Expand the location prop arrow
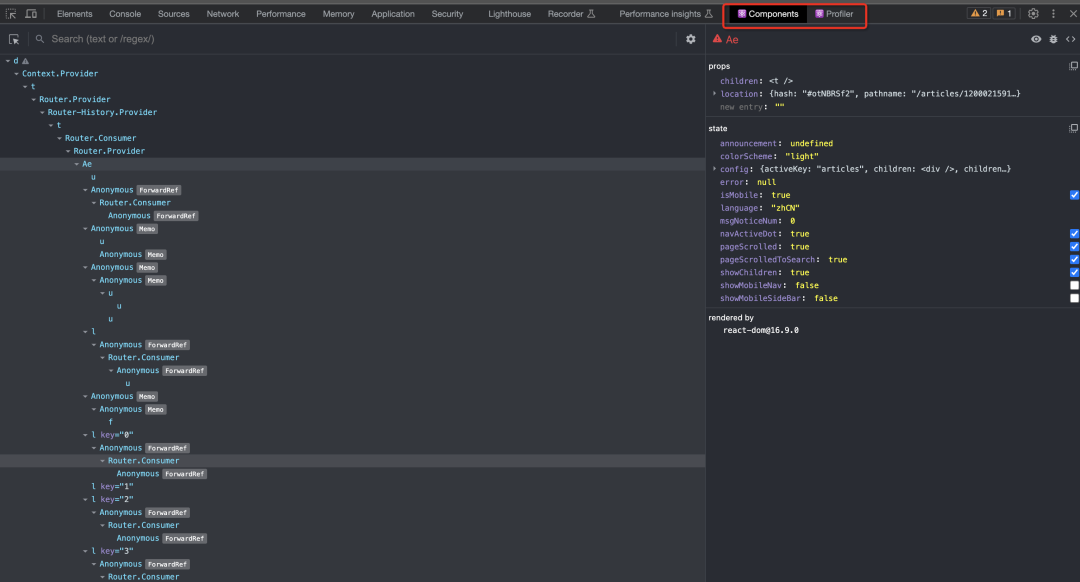 [714, 94]
